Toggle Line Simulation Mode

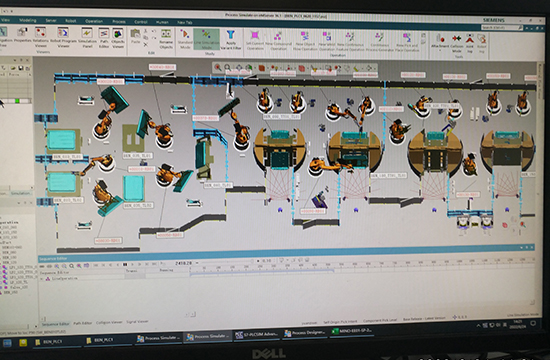pyautogui.click(x=206, y=39)
